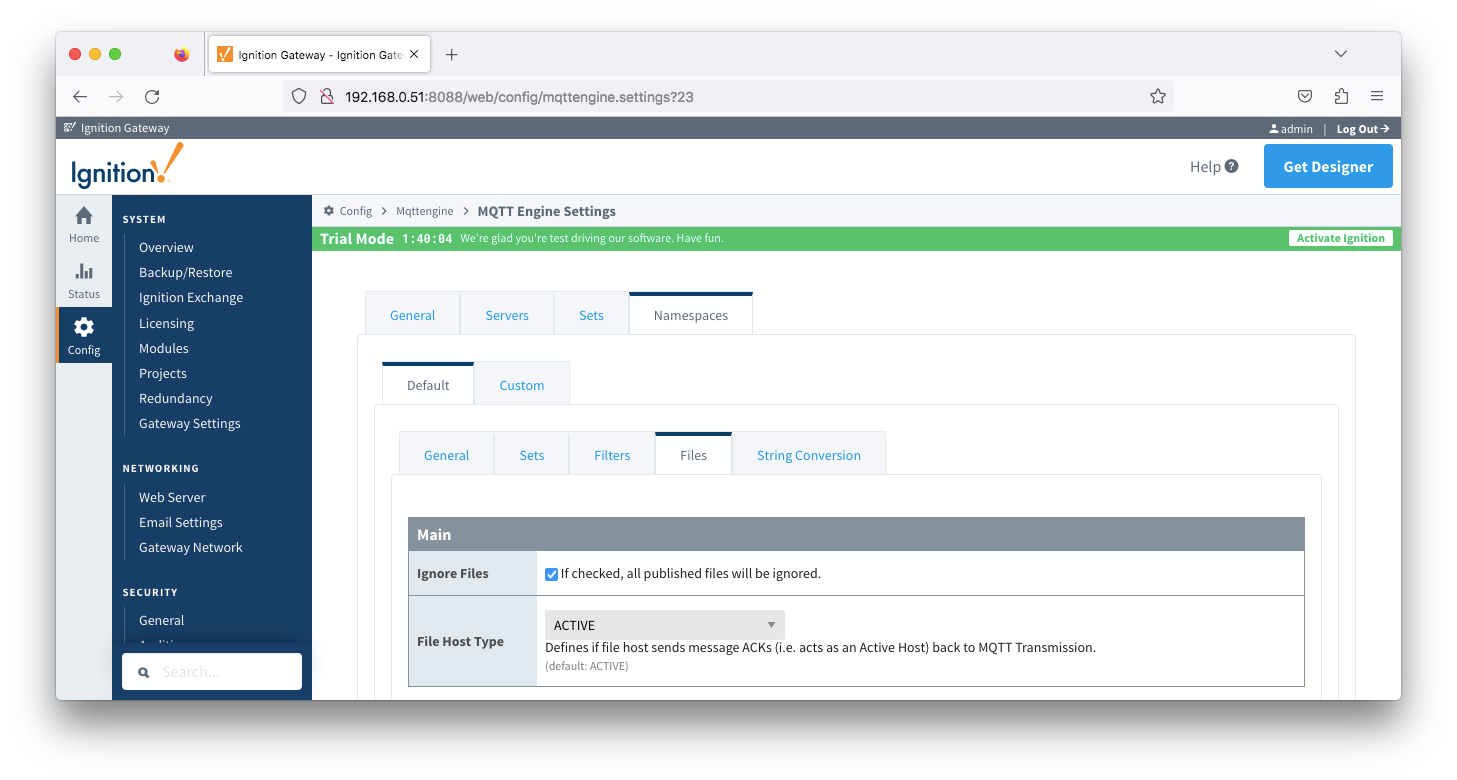Screen dimensions: 1457x780
Task: Open Gateway Settings in the sidebar
Action: [190, 423]
